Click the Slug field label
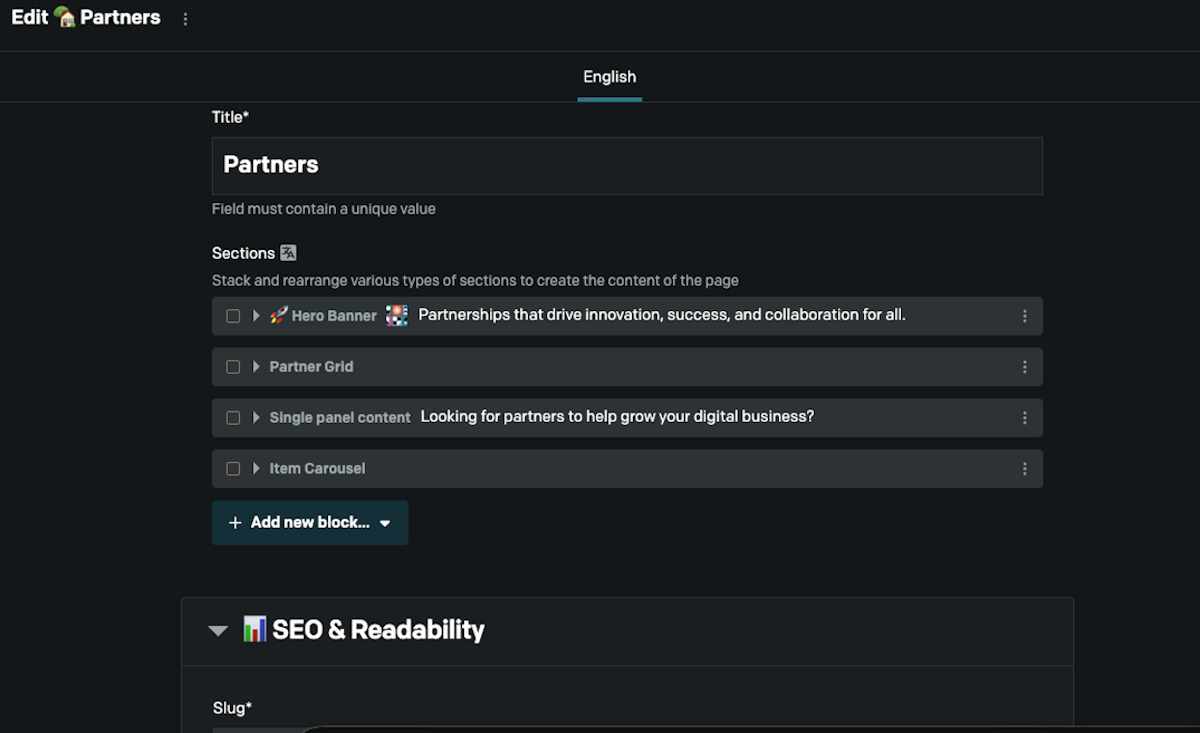This screenshot has height=733, width=1200. click(232, 708)
